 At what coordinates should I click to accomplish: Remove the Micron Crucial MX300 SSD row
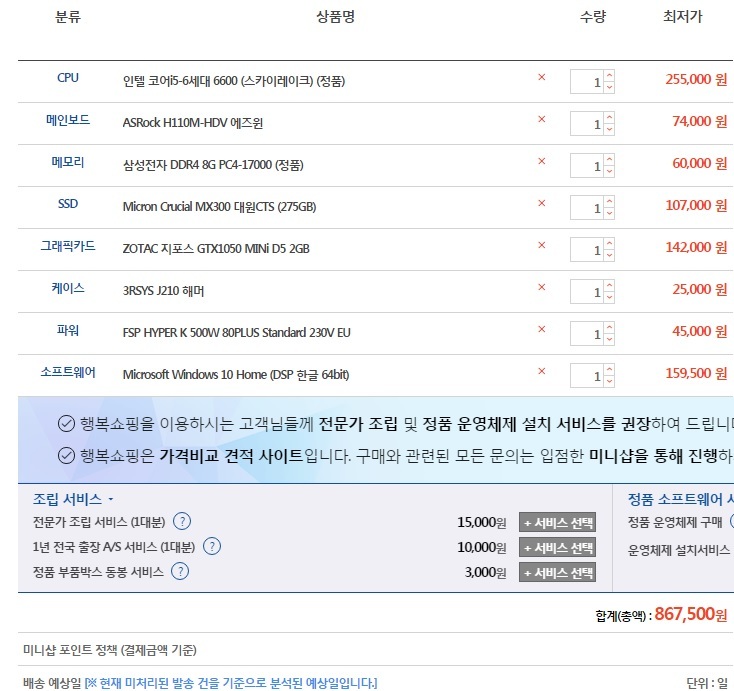[542, 203]
